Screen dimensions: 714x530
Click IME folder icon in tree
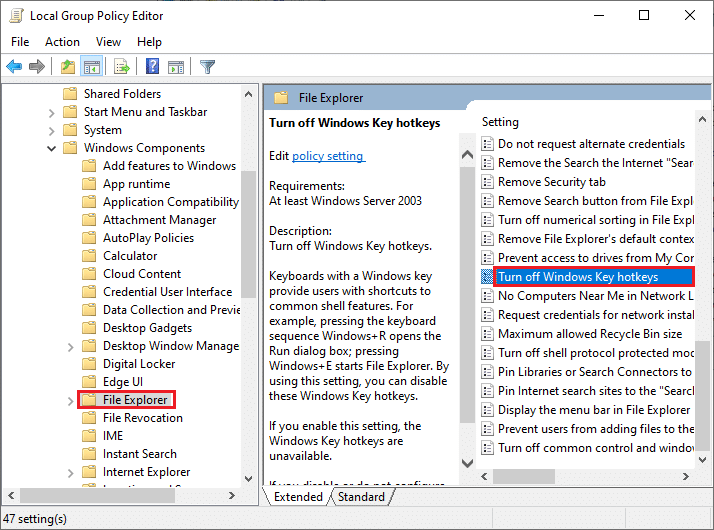[x=89, y=436]
